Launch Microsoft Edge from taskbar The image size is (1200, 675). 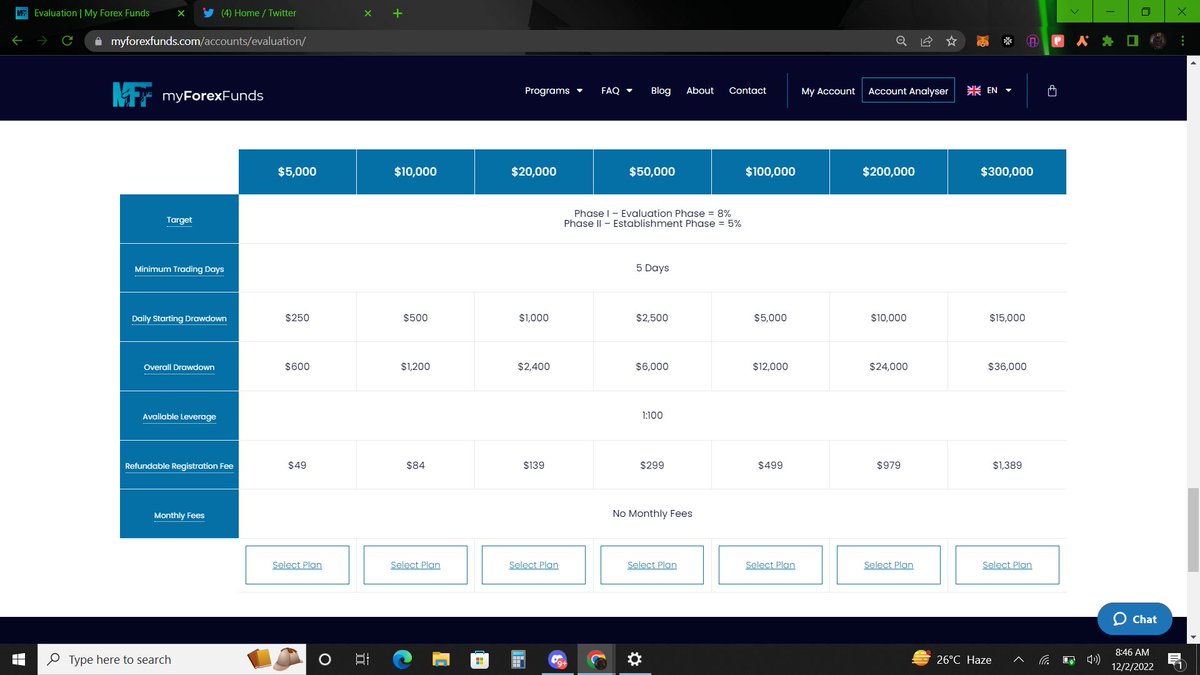(402, 659)
